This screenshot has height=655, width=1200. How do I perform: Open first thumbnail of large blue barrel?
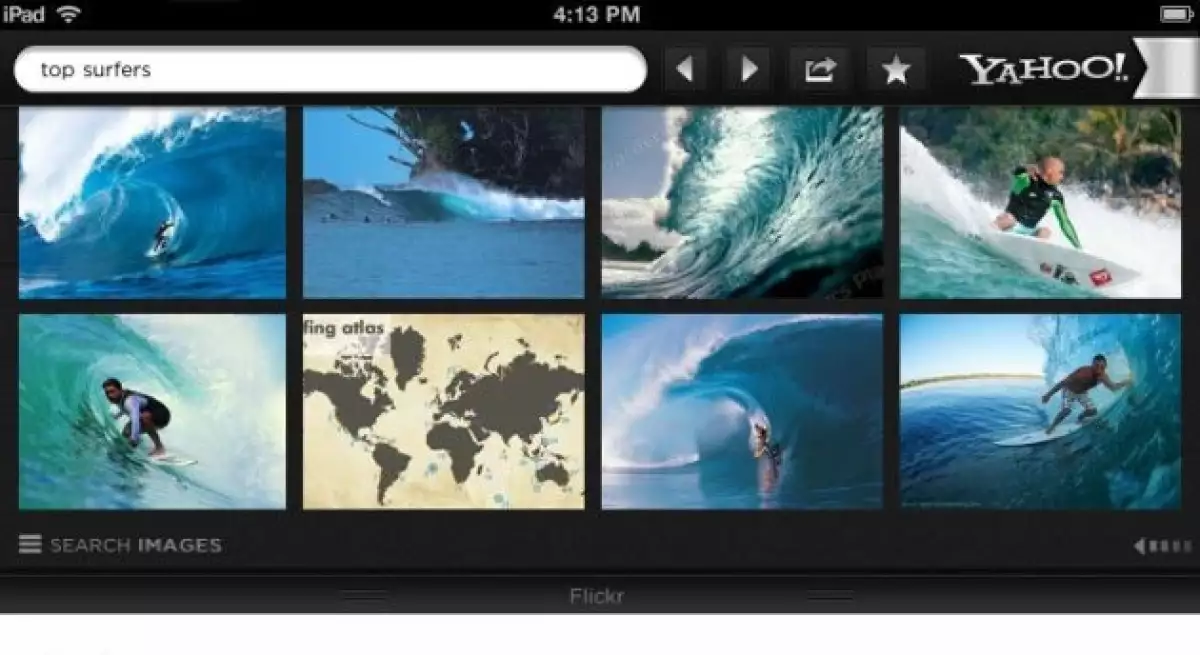(152, 203)
